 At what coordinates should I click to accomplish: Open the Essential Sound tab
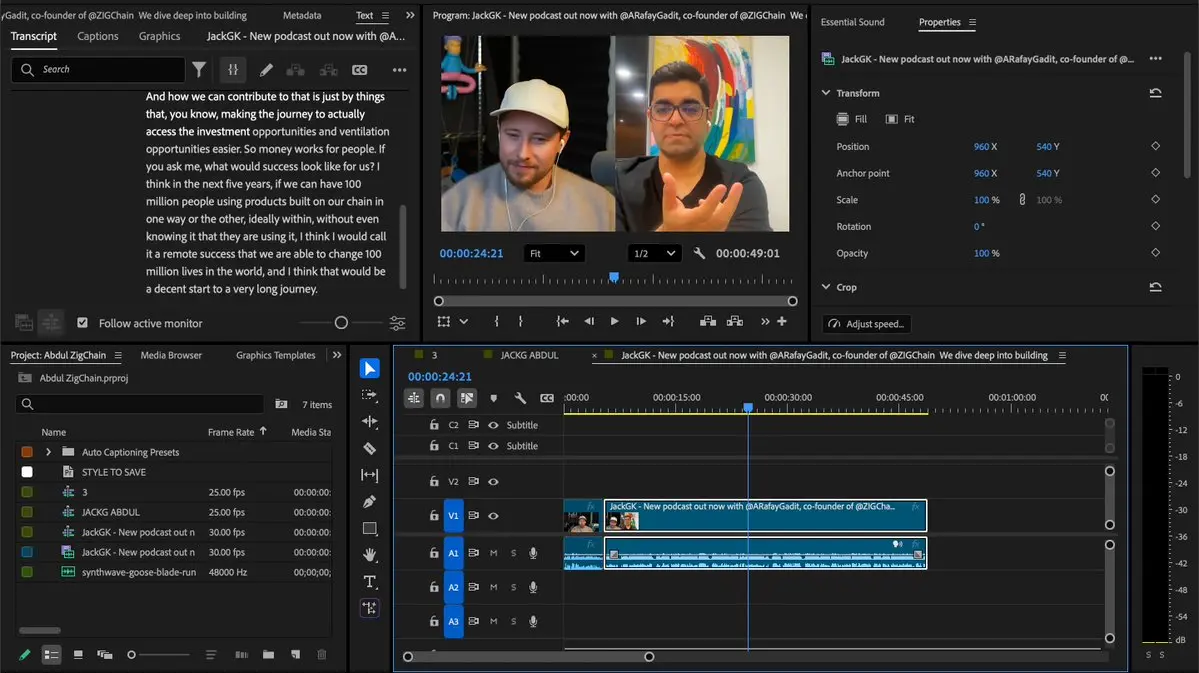pos(852,22)
